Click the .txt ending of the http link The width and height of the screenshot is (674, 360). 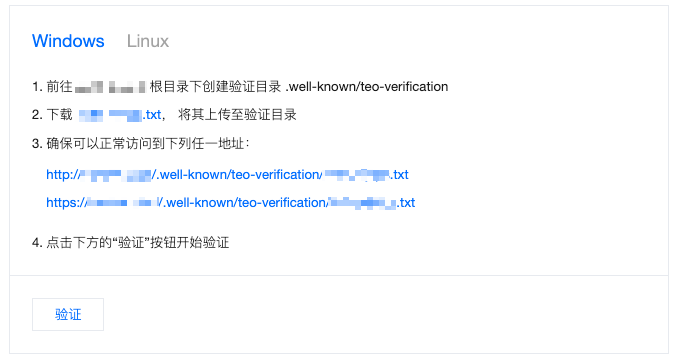click(x=399, y=174)
